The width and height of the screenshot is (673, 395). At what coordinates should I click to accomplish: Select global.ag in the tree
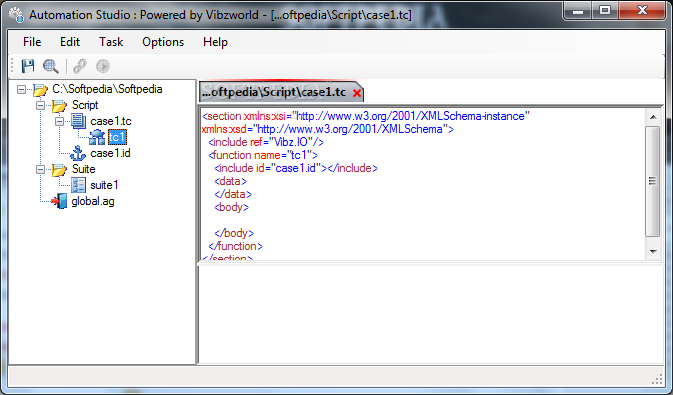click(x=93, y=201)
